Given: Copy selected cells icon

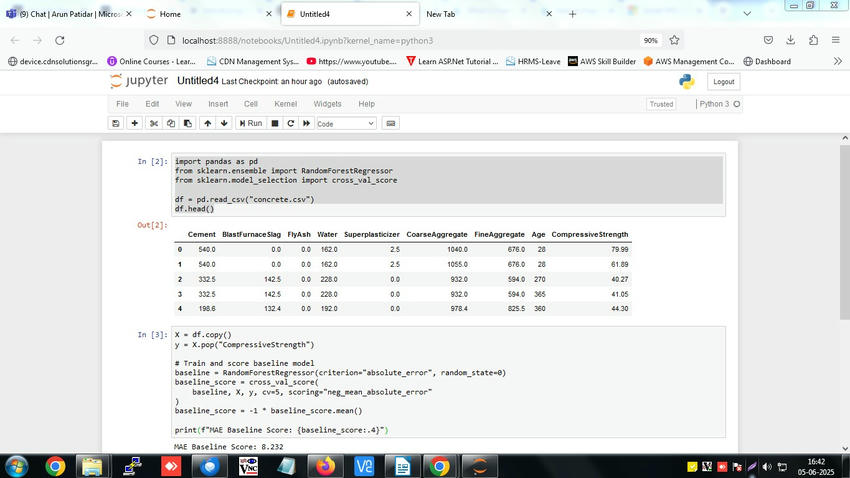Looking at the screenshot, I should click(x=171, y=124).
